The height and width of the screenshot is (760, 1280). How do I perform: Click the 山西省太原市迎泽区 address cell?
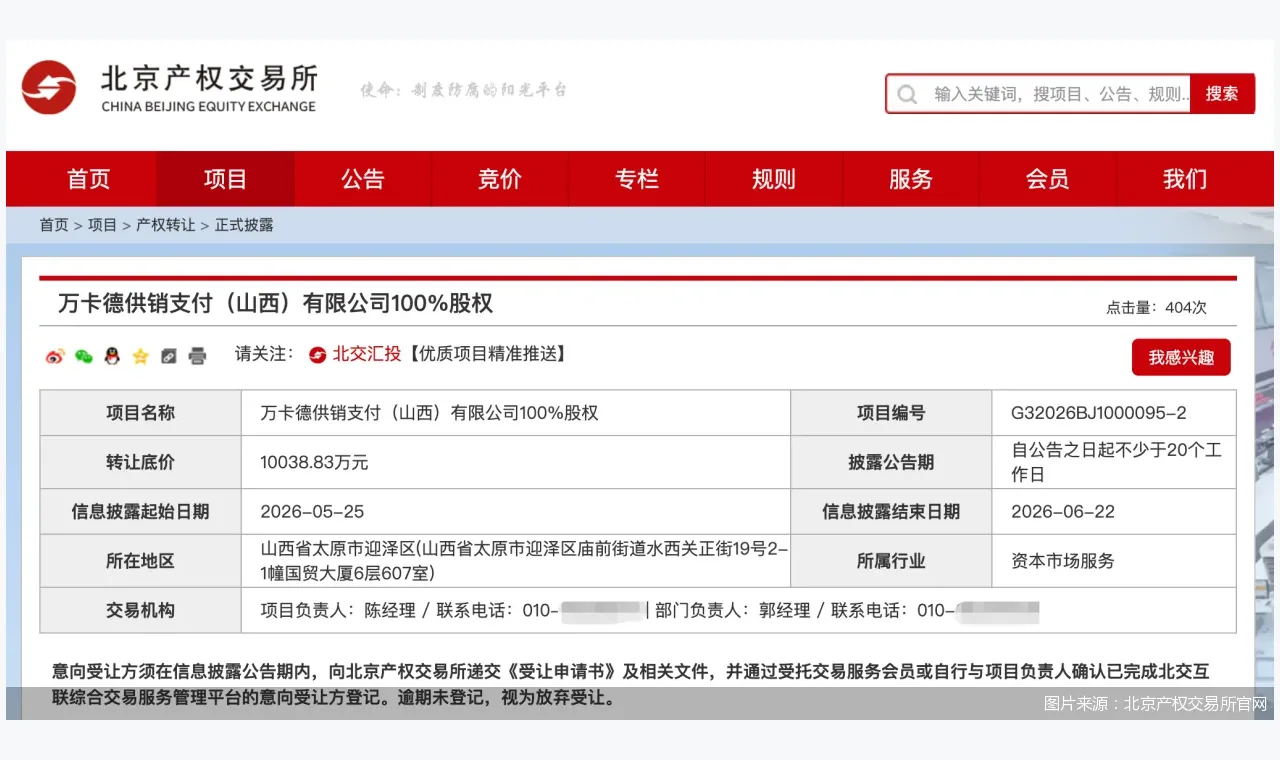[x=516, y=561]
